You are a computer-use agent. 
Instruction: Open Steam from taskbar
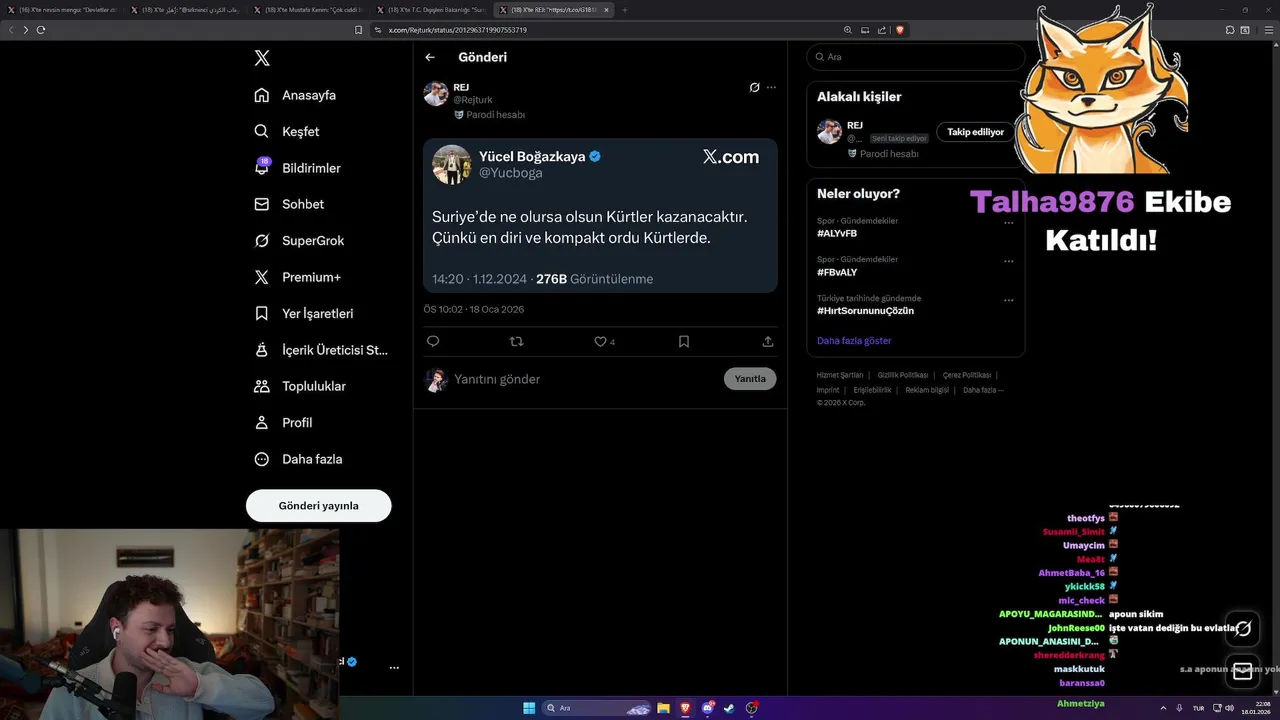(x=729, y=708)
